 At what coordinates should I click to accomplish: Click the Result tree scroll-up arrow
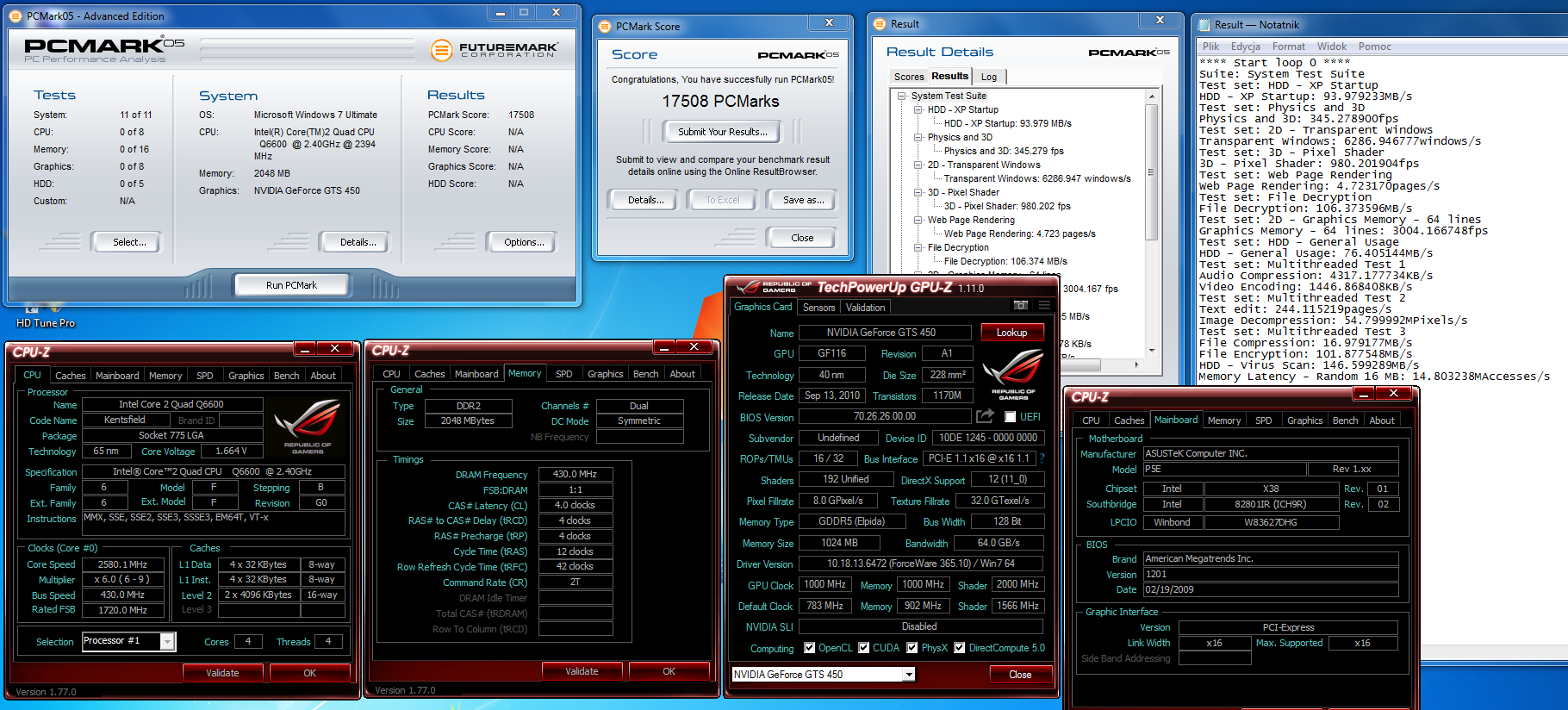click(x=1152, y=97)
